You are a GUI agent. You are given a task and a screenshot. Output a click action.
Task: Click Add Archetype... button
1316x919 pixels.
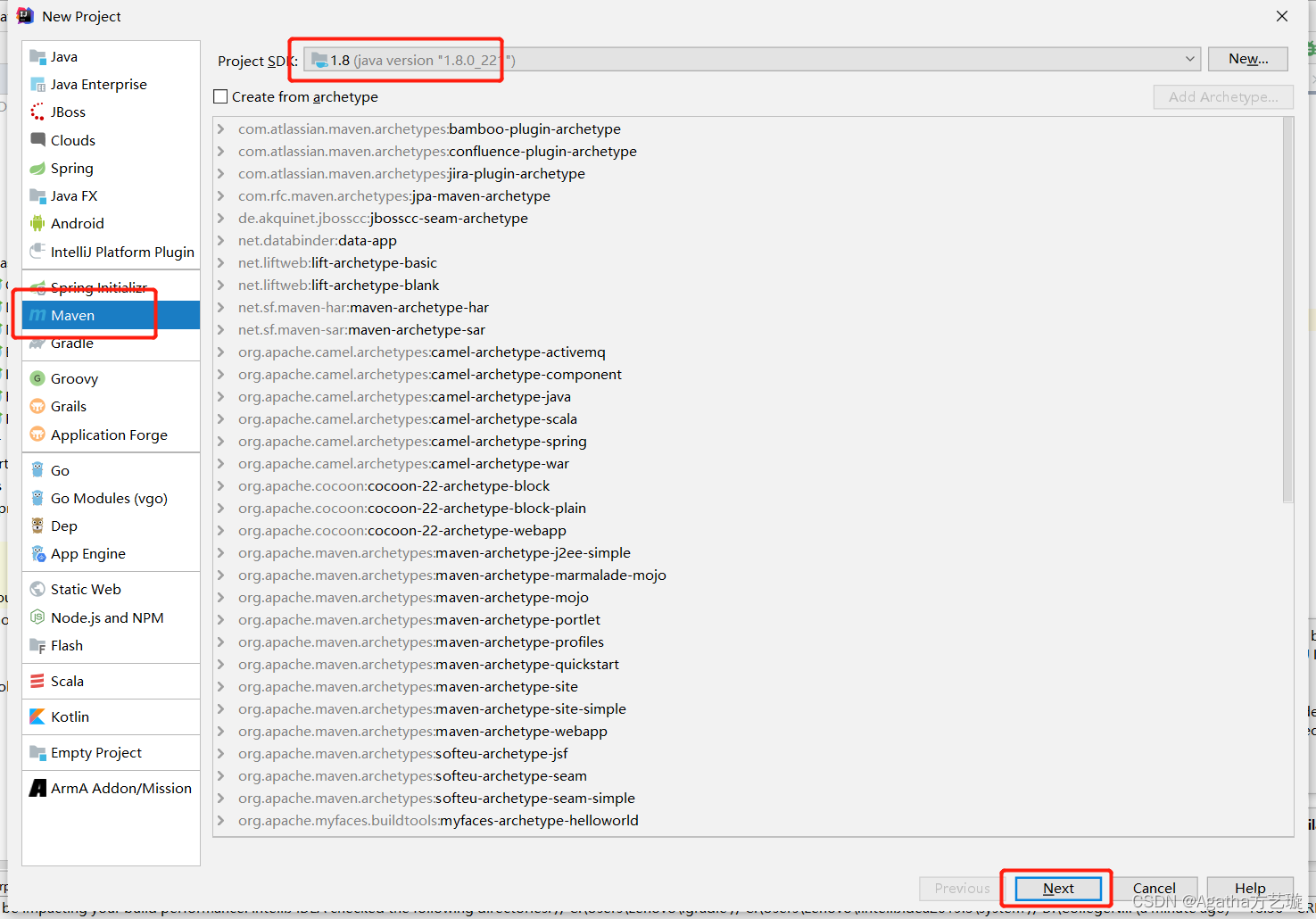point(1223,96)
